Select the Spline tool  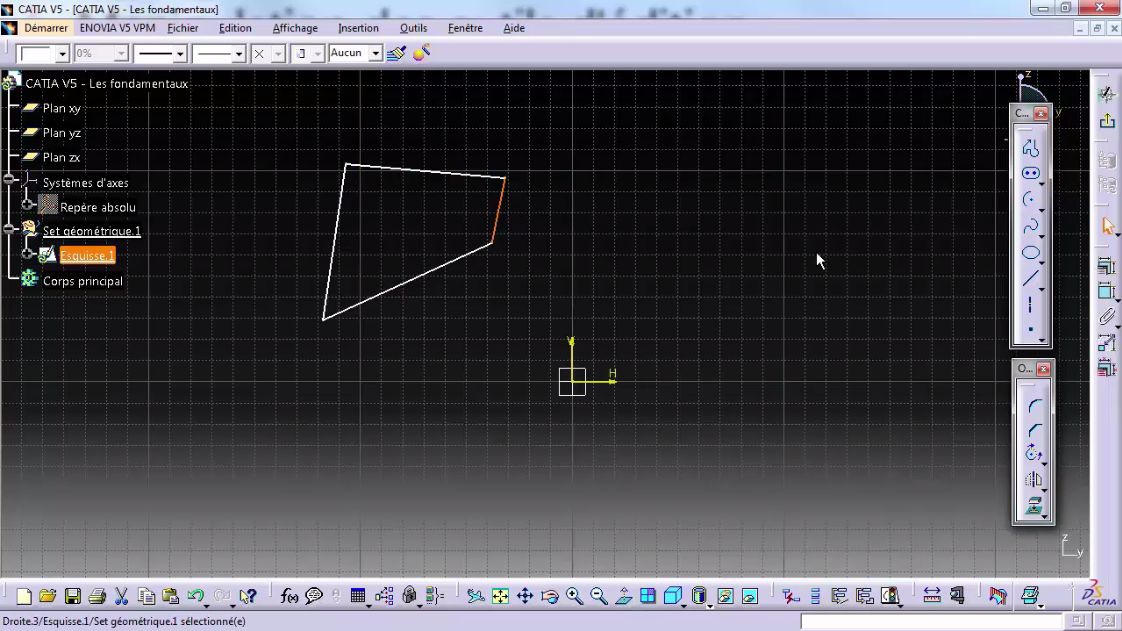[1031, 225]
